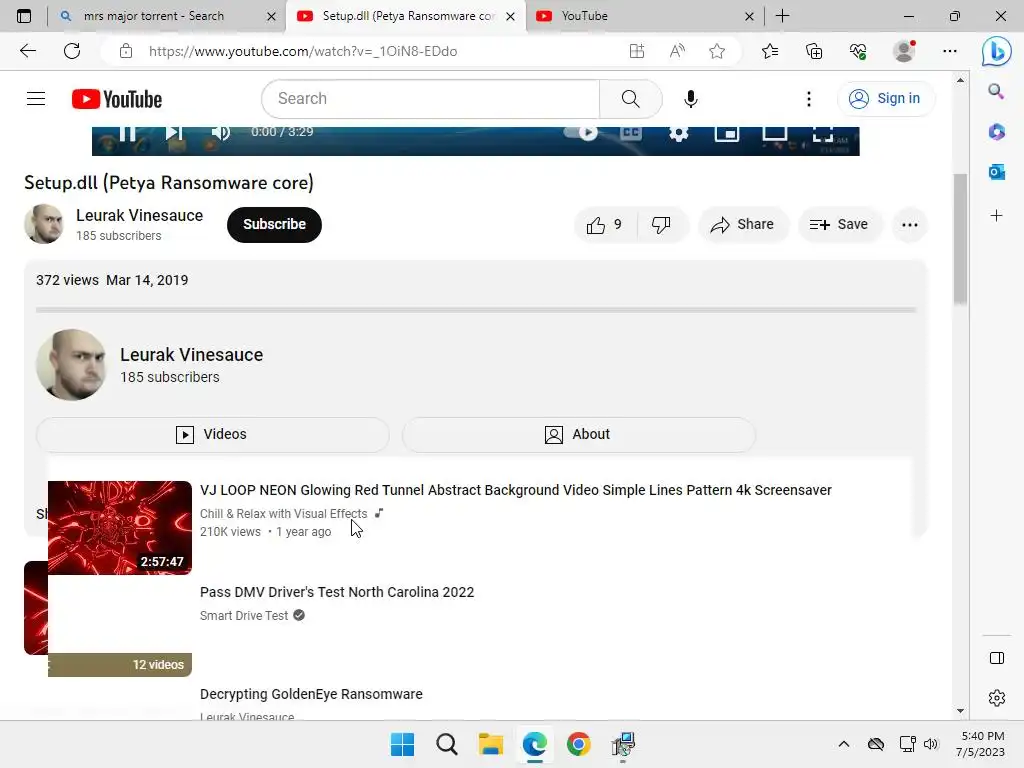Open browser Collections
1024x768 pixels.
point(814,51)
